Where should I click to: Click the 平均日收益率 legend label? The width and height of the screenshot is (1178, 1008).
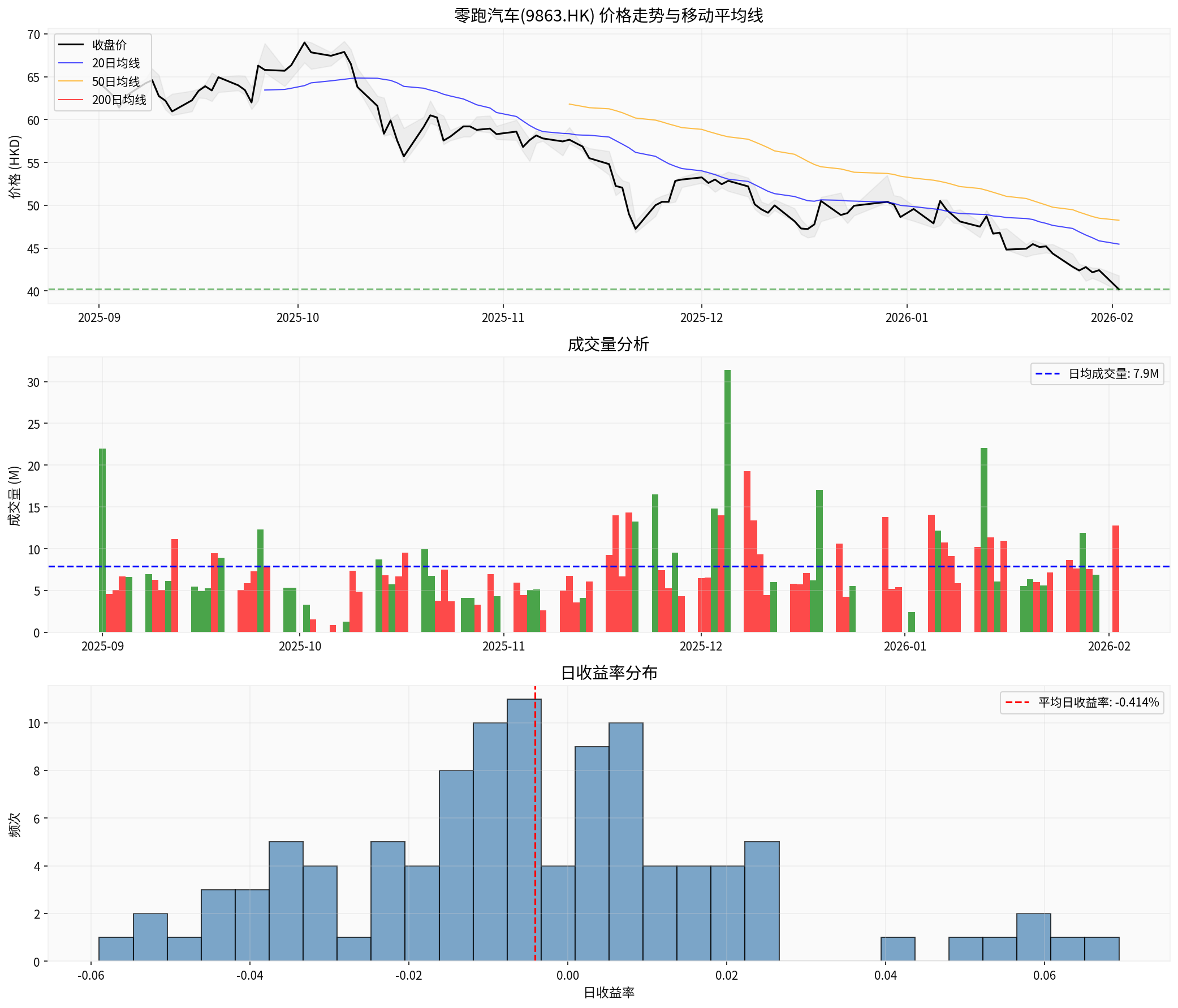pos(1098,702)
